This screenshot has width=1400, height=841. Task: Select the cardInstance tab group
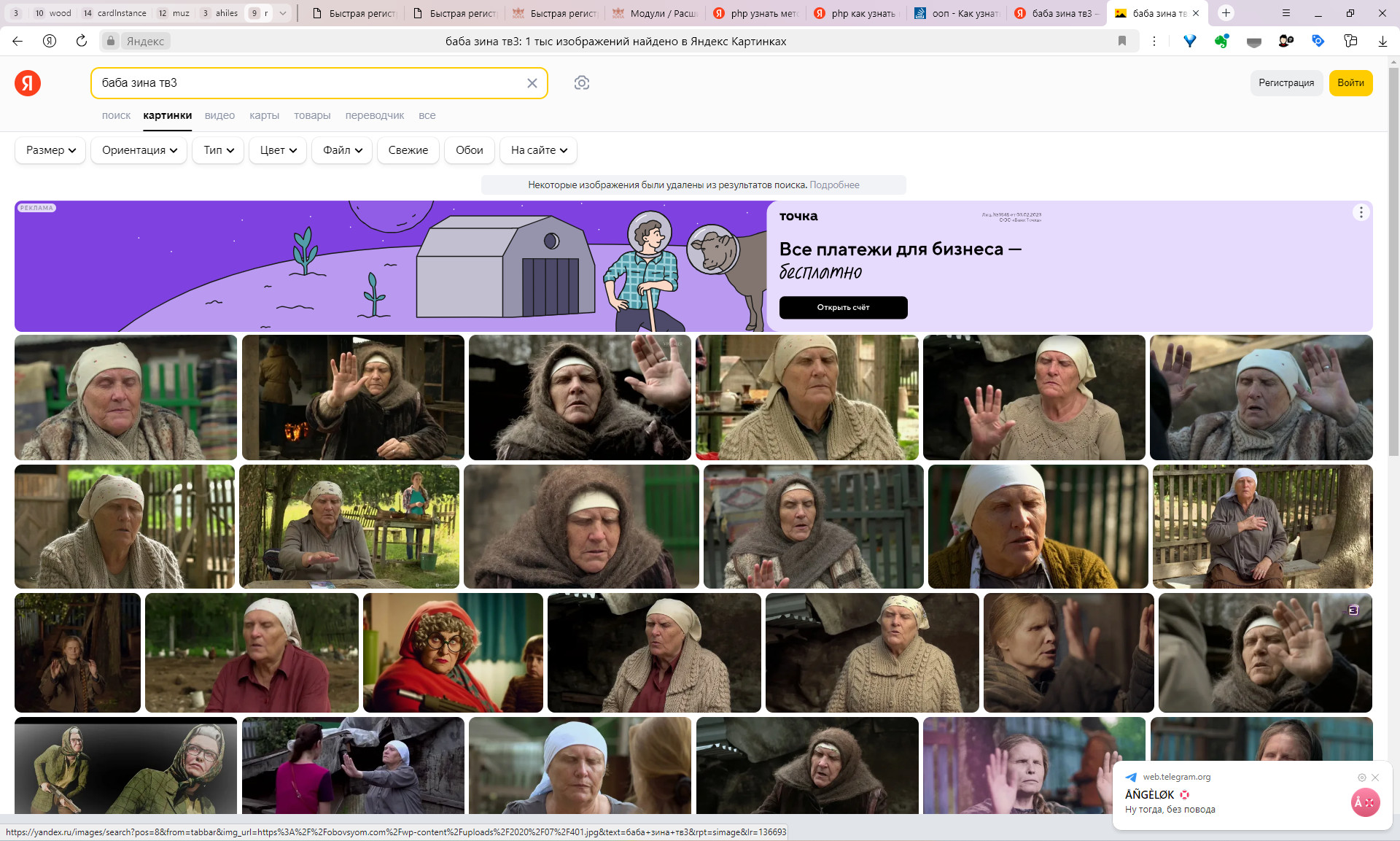tap(114, 13)
